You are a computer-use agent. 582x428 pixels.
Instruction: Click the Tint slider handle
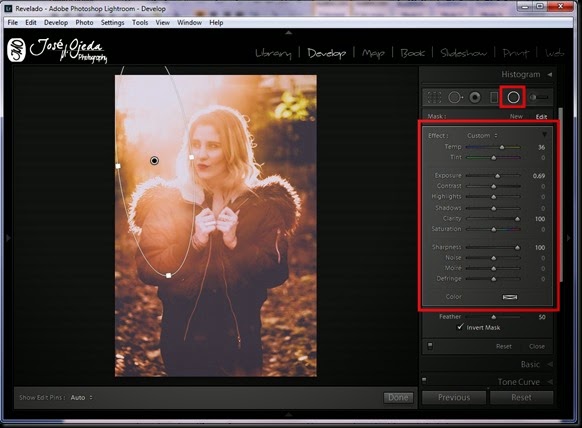coord(494,158)
